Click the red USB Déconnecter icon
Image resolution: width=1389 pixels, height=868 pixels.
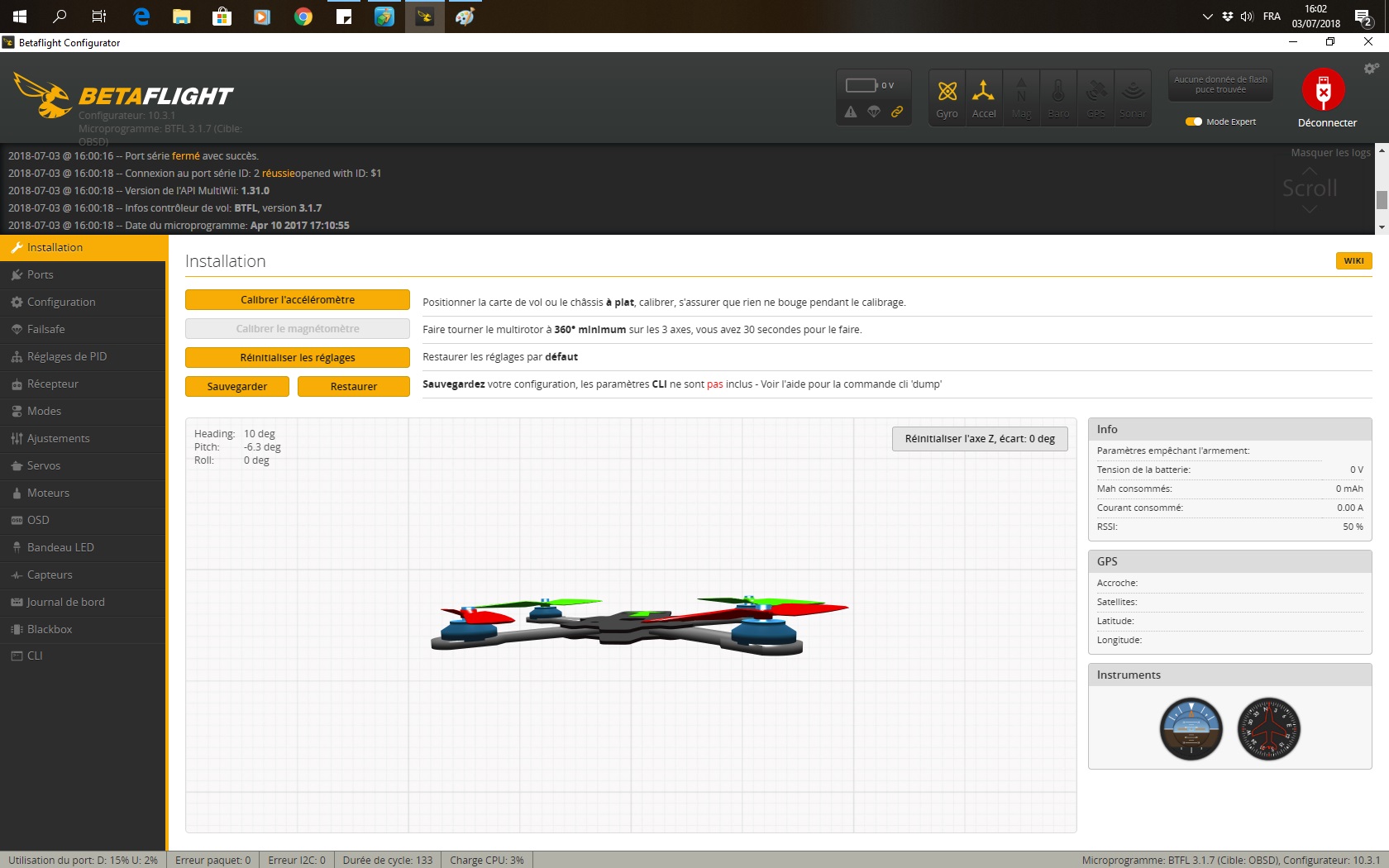(x=1324, y=89)
